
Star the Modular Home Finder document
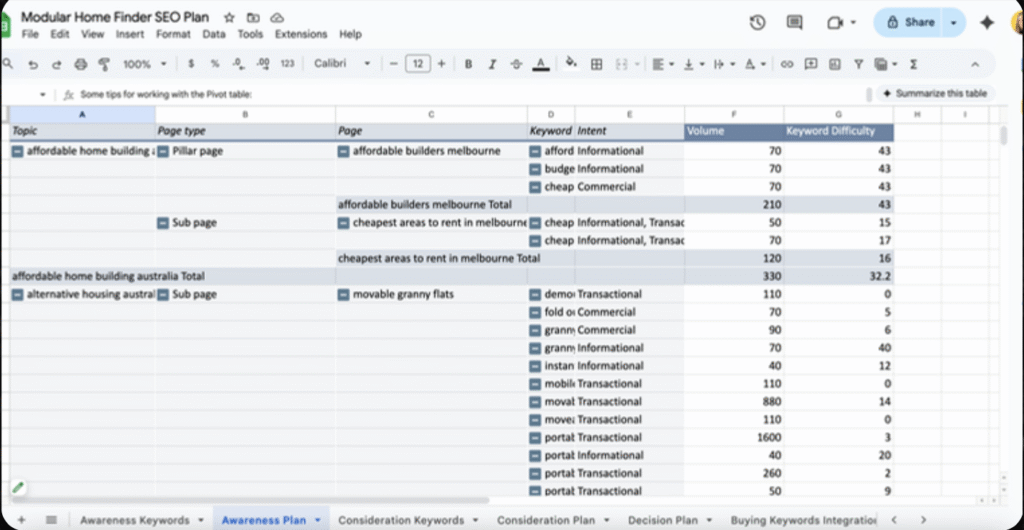click(229, 18)
